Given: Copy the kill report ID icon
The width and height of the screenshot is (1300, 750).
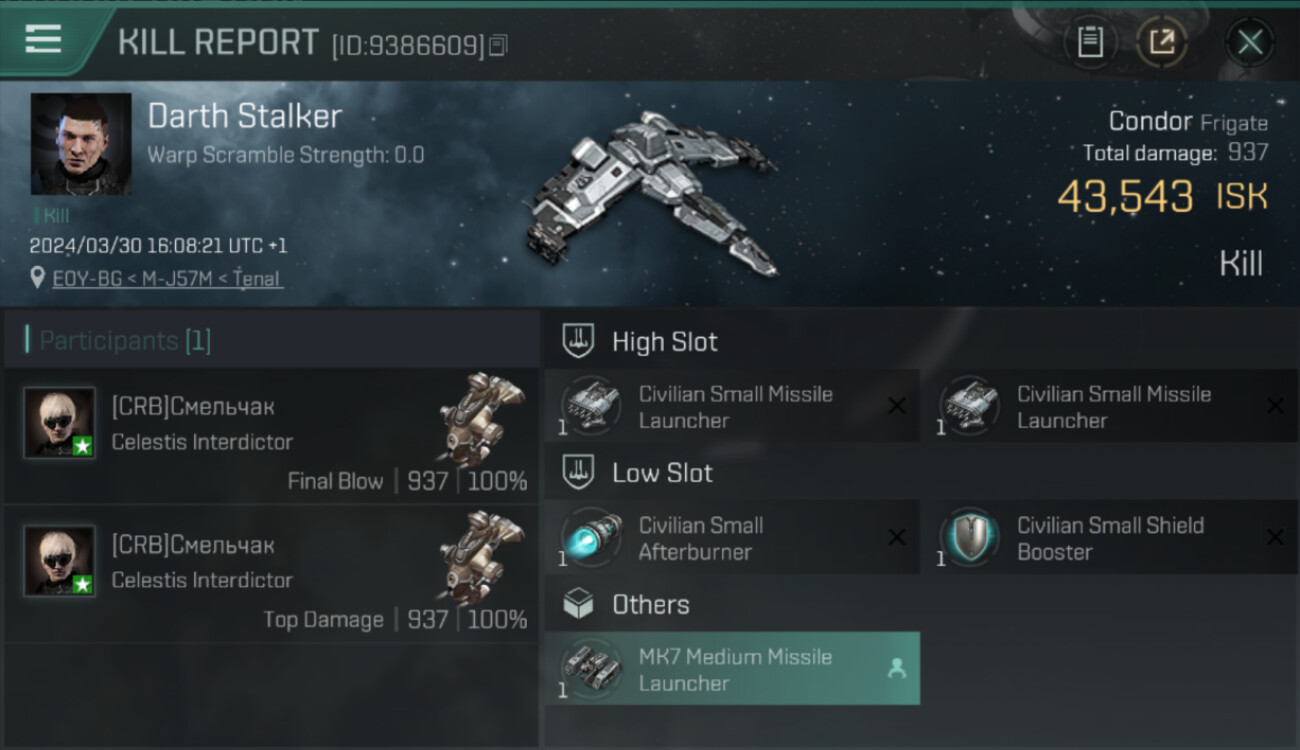Looking at the screenshot, I should 498,45.
